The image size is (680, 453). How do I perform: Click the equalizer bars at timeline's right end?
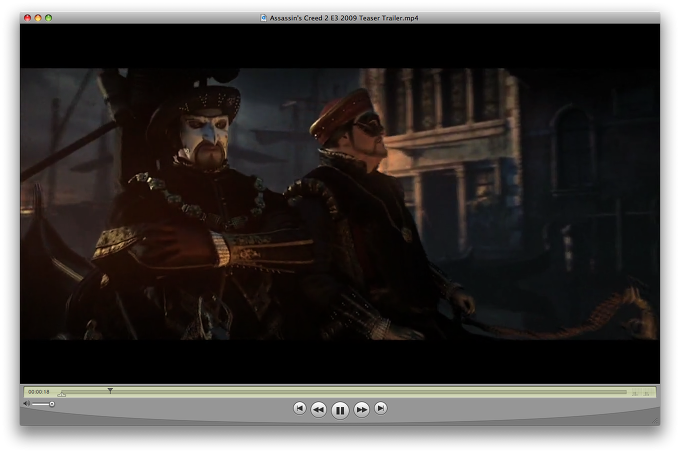point(641,393)
